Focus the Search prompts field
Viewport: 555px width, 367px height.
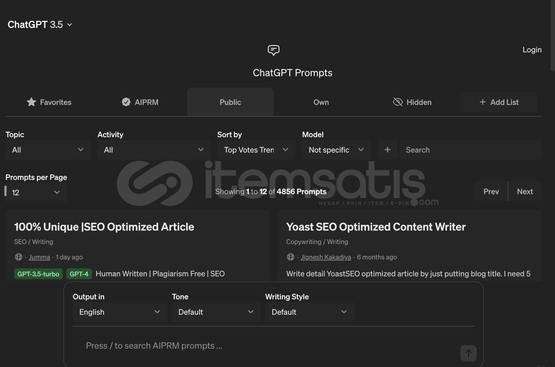point(470,150)
